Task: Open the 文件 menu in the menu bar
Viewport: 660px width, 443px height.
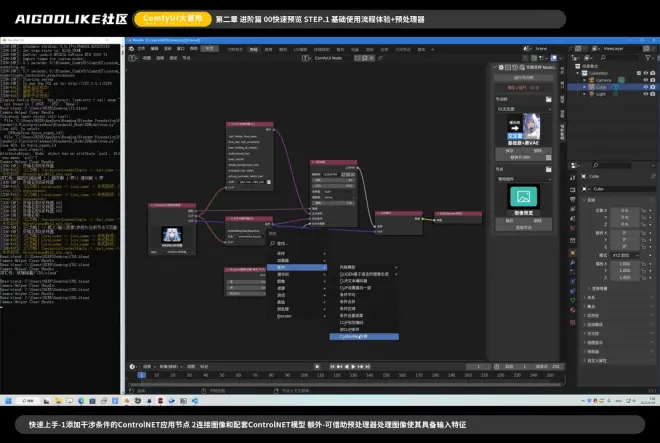Action: coord(141,47)
